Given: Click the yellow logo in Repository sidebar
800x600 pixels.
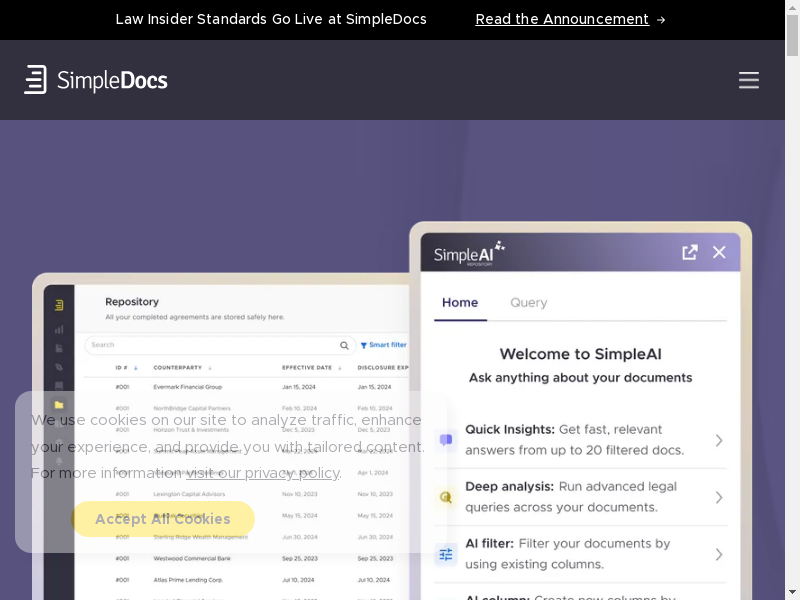Looking at the screenshot, I should [59, 305].
